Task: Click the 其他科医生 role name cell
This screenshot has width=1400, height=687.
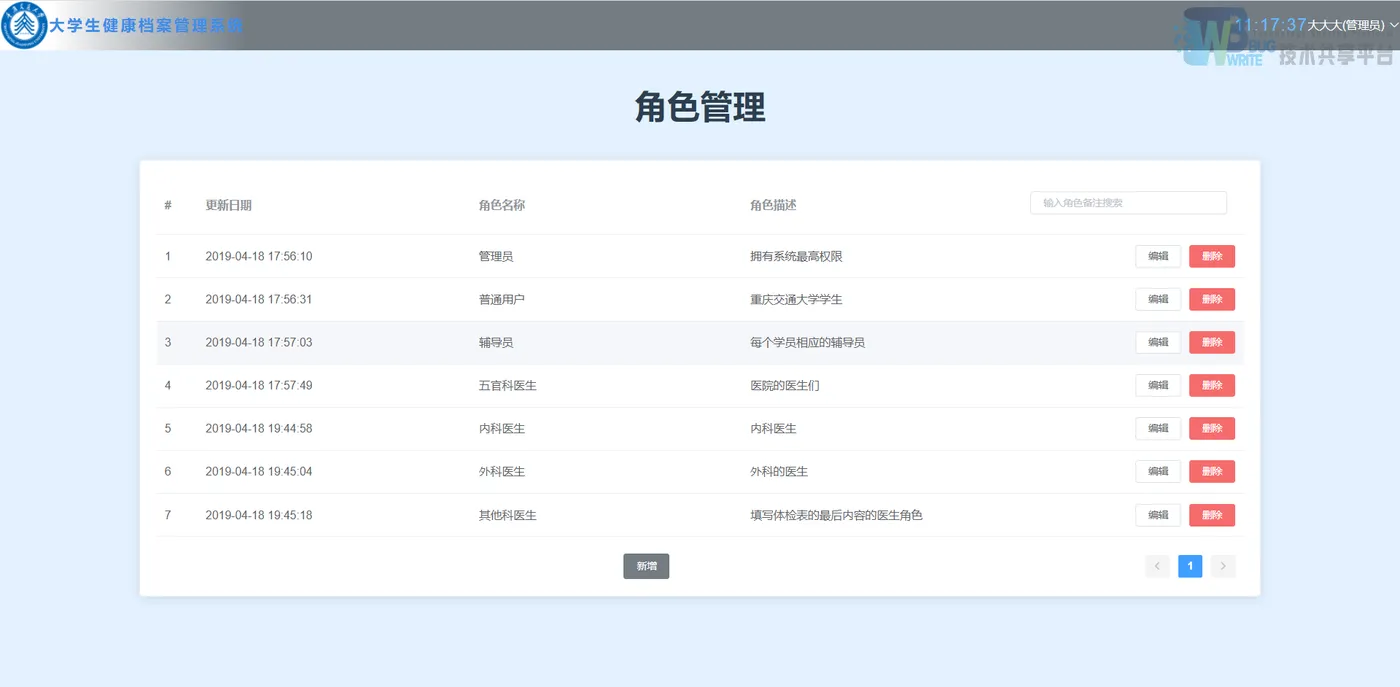Action: coord(508,515)
